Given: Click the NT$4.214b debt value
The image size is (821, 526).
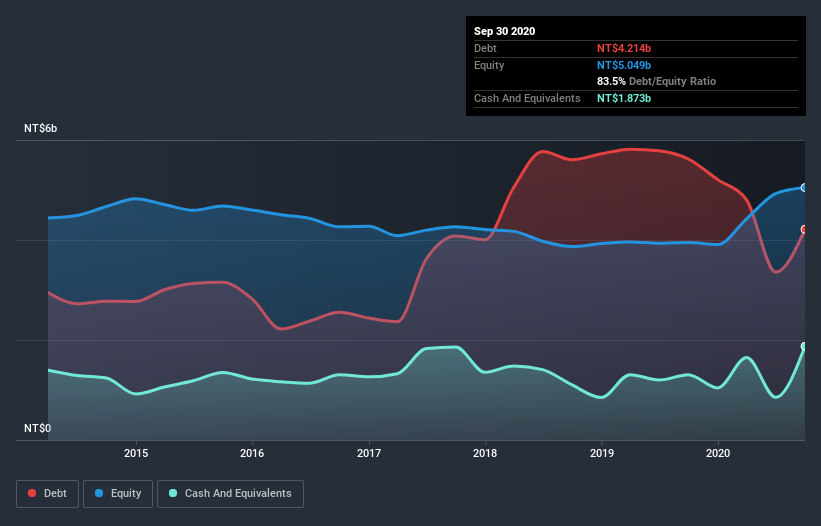Looking at the screenshot, I should click(624, 48).
